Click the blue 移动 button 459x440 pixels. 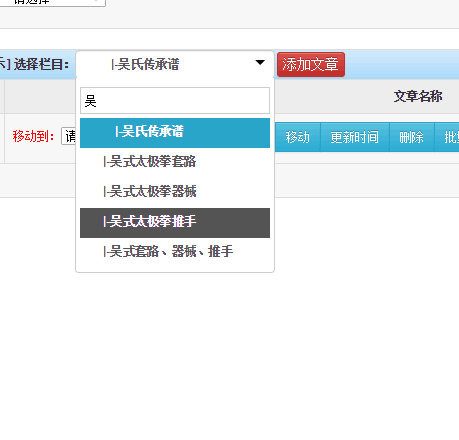(x=298, y=137)
